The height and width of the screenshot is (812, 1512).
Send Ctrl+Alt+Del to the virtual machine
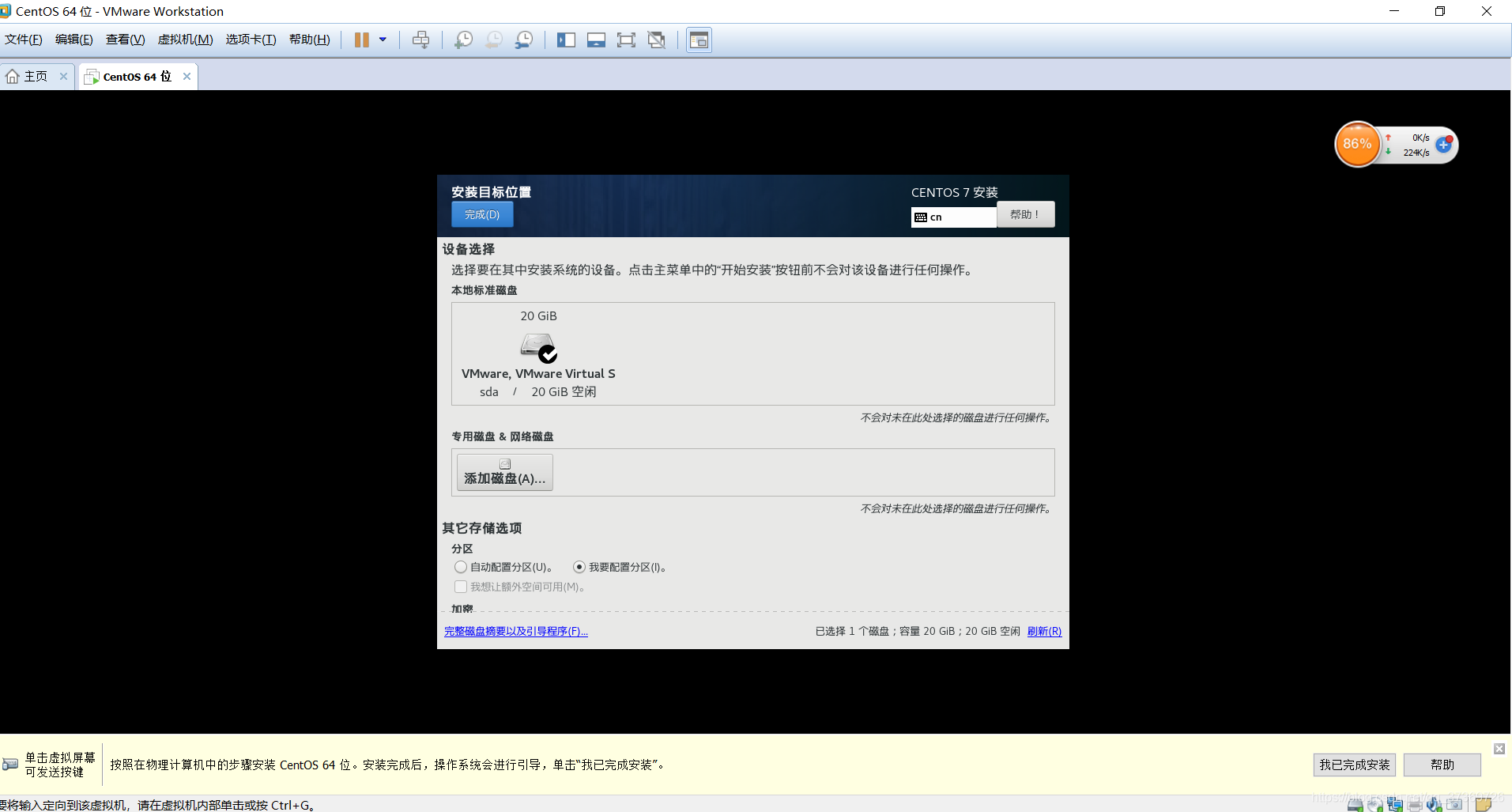421,40
